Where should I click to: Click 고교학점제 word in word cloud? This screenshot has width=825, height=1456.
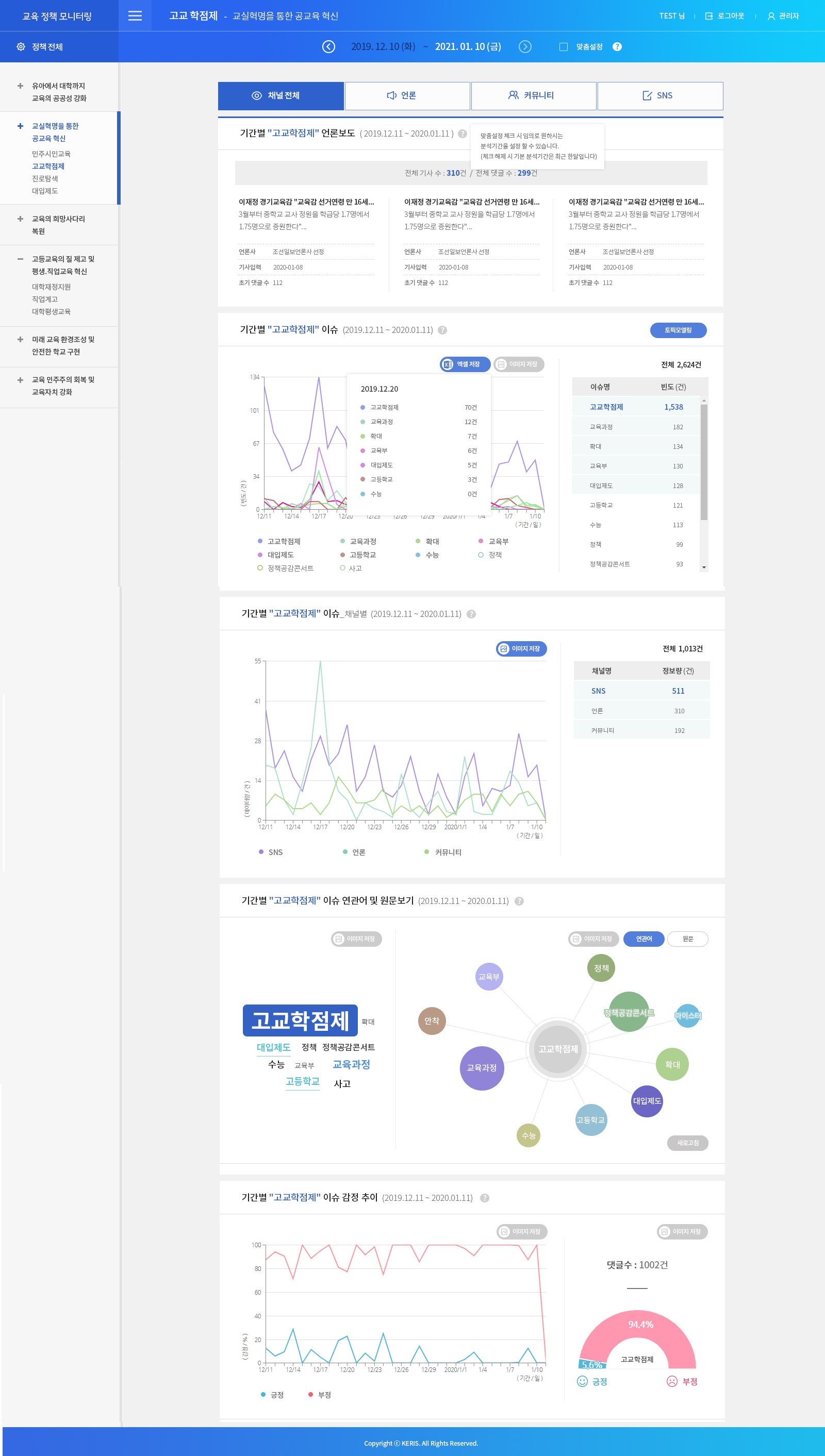point(300,1020)
